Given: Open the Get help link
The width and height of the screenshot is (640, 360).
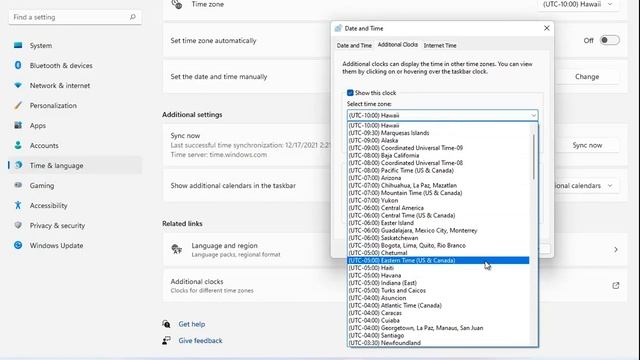Looking at the screenshot, I should pyautogui.click(x=192, y=324).
